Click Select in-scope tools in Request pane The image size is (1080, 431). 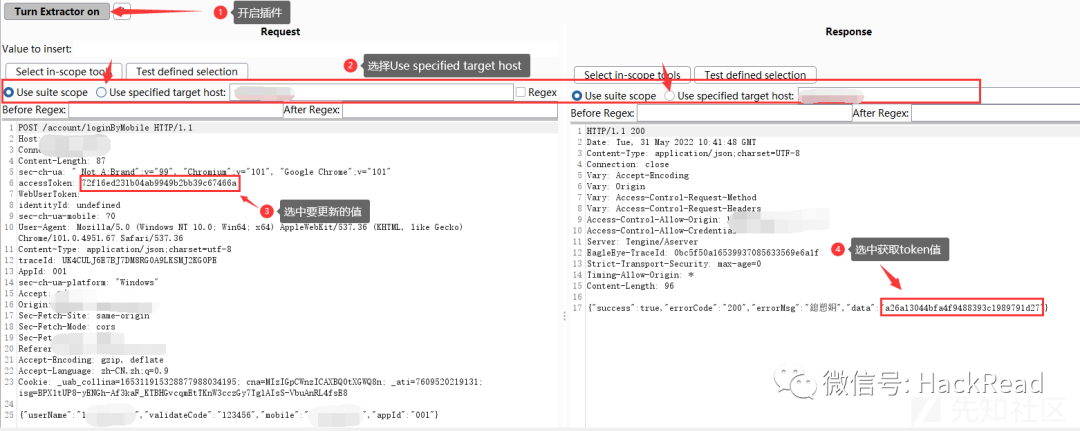point(63,72)
